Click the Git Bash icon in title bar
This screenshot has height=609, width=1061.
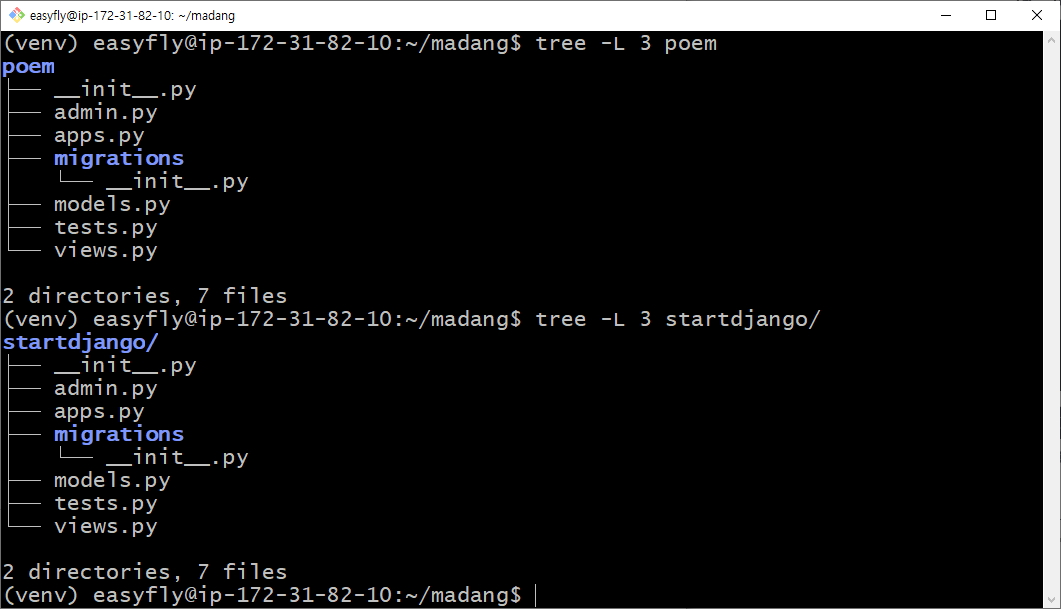(17, 15)
